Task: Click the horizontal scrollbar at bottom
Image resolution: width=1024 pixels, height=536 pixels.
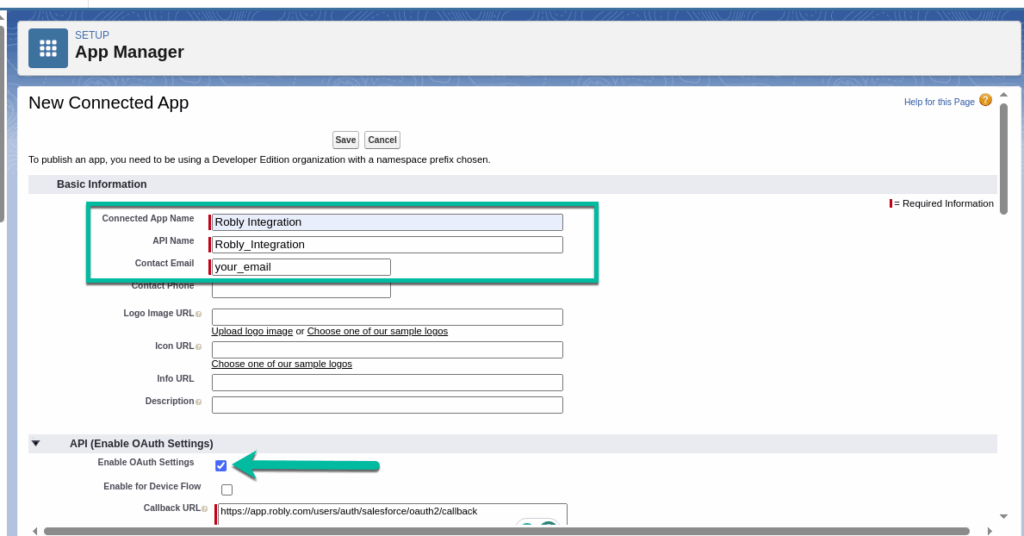Action: click(506, 531)
